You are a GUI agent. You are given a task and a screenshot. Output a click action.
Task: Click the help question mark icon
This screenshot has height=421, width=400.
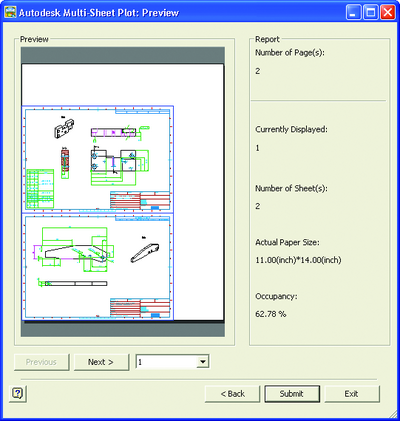(18, 393)
